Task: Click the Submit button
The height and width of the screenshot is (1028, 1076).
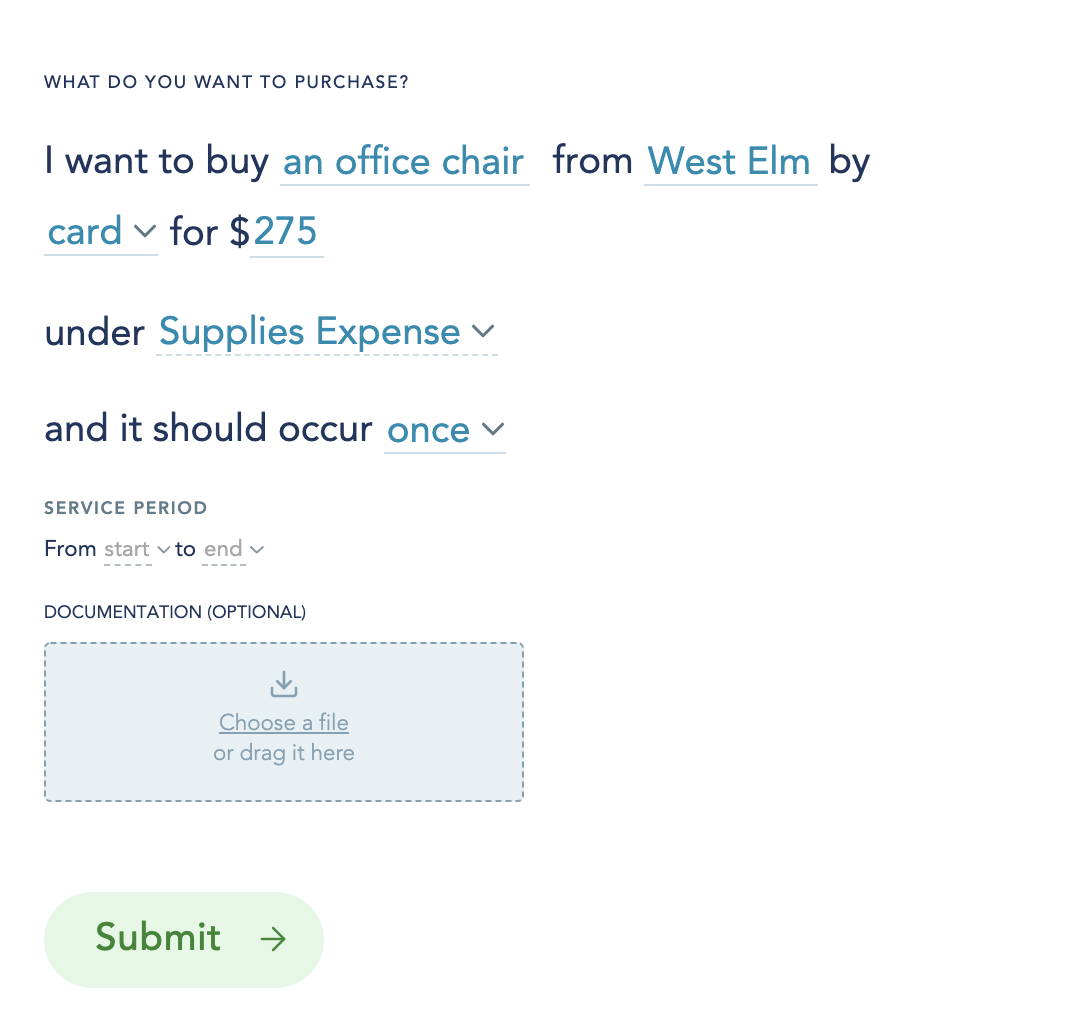Action: point(184,939)
